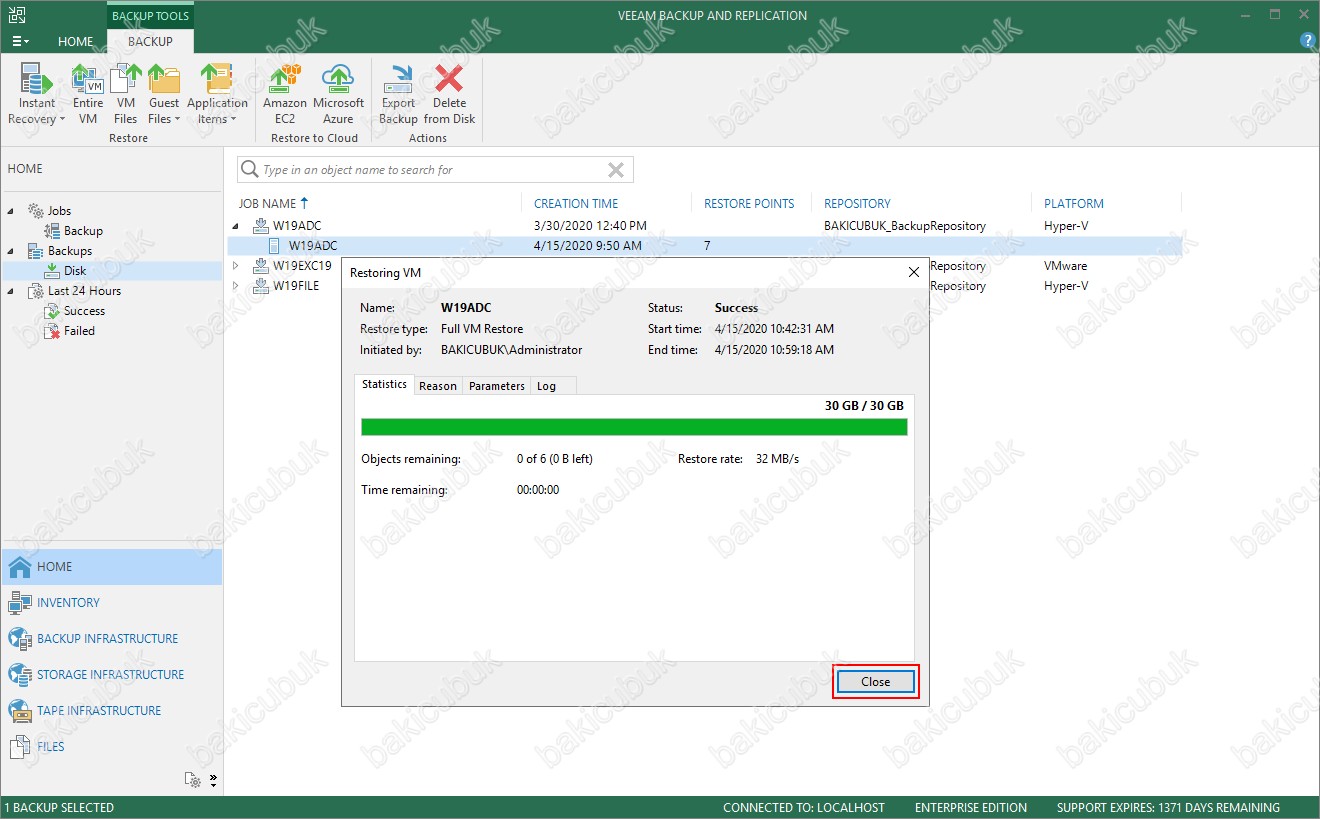
Task: Clear the search box with X icon
Action: (x=616, y=170)
